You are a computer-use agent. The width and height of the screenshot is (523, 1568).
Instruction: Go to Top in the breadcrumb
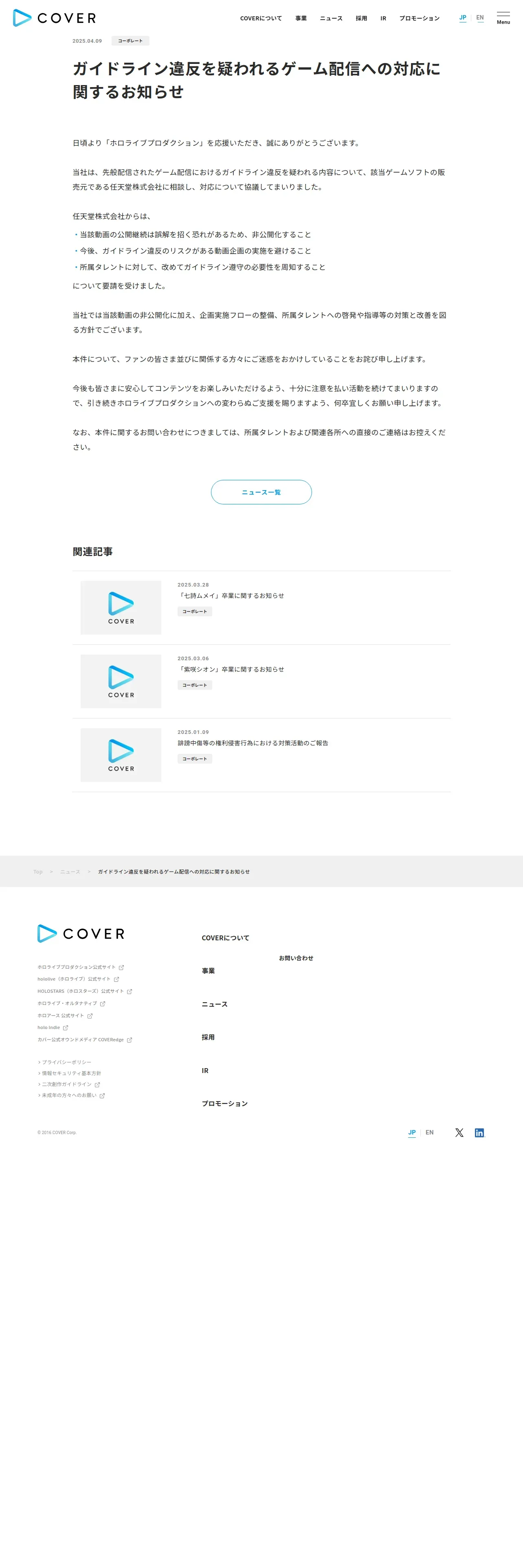38,872
